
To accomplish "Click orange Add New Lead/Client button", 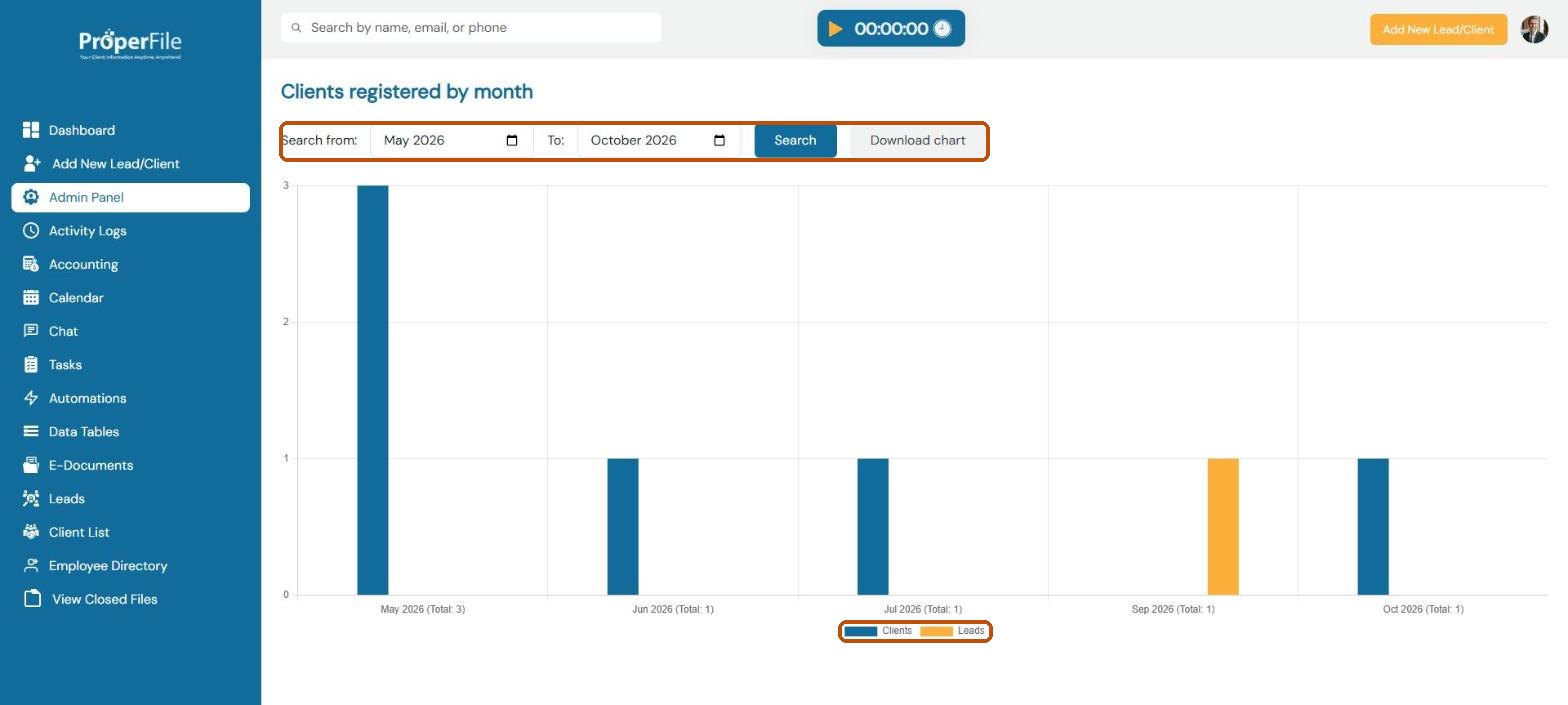I will tap(1438, 29).
